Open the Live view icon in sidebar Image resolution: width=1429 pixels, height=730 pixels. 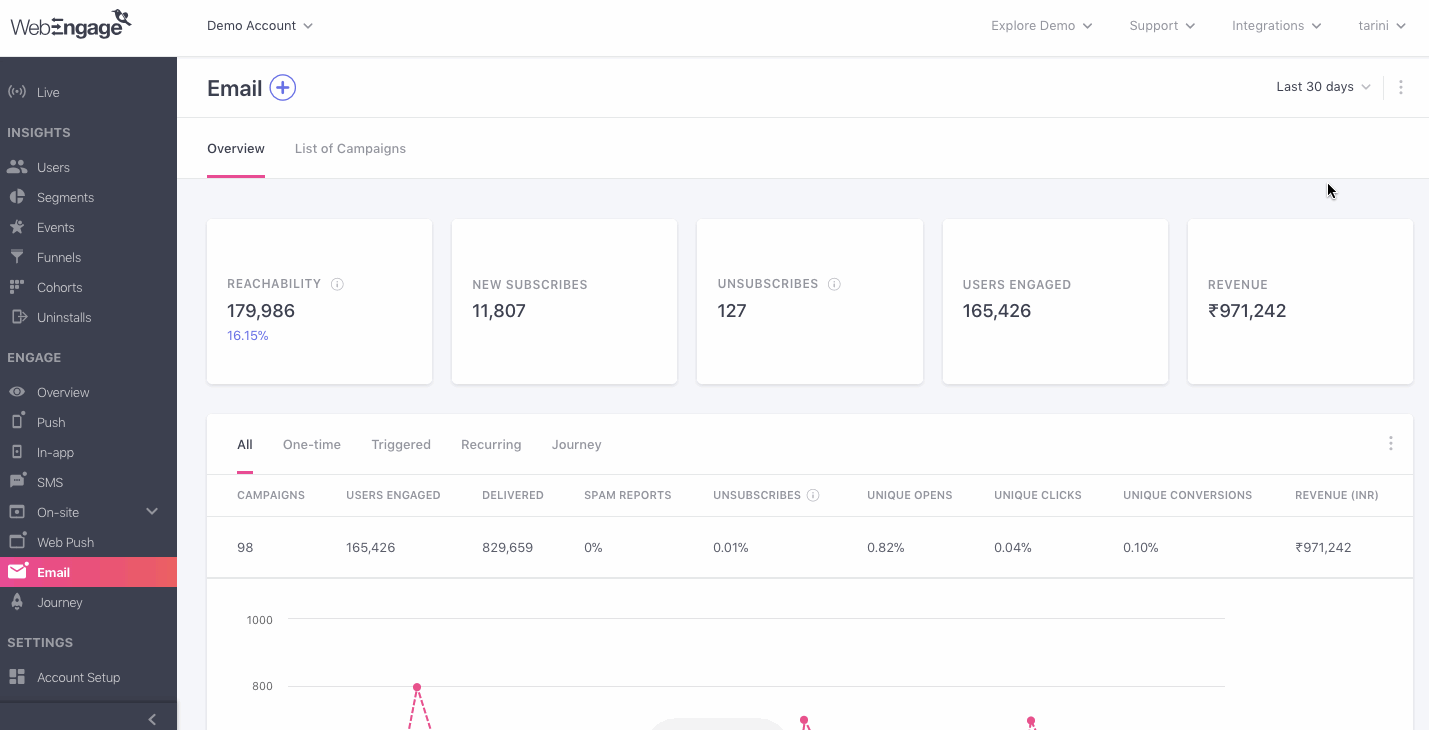(17, 92)
